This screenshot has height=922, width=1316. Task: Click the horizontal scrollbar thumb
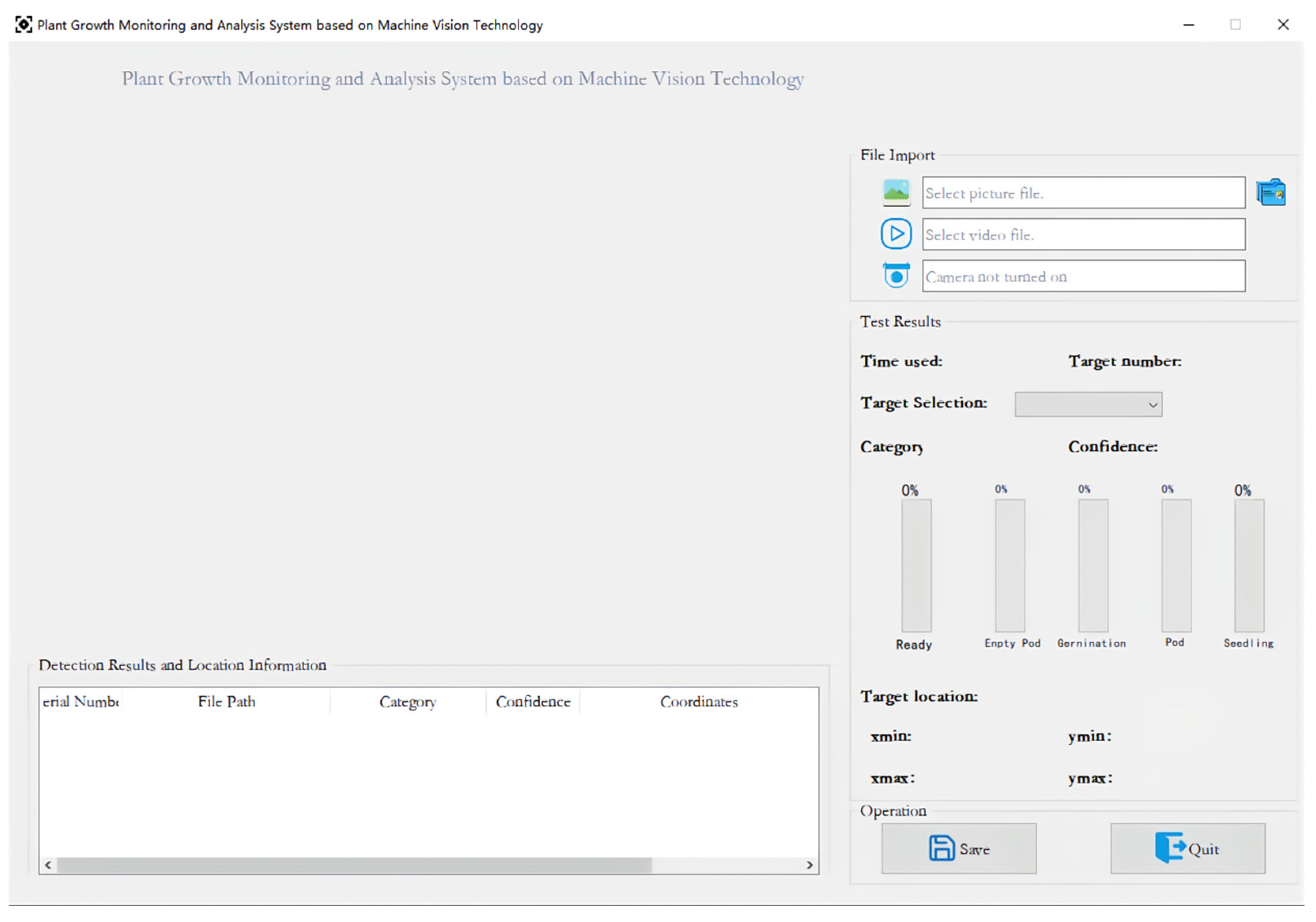354,865
